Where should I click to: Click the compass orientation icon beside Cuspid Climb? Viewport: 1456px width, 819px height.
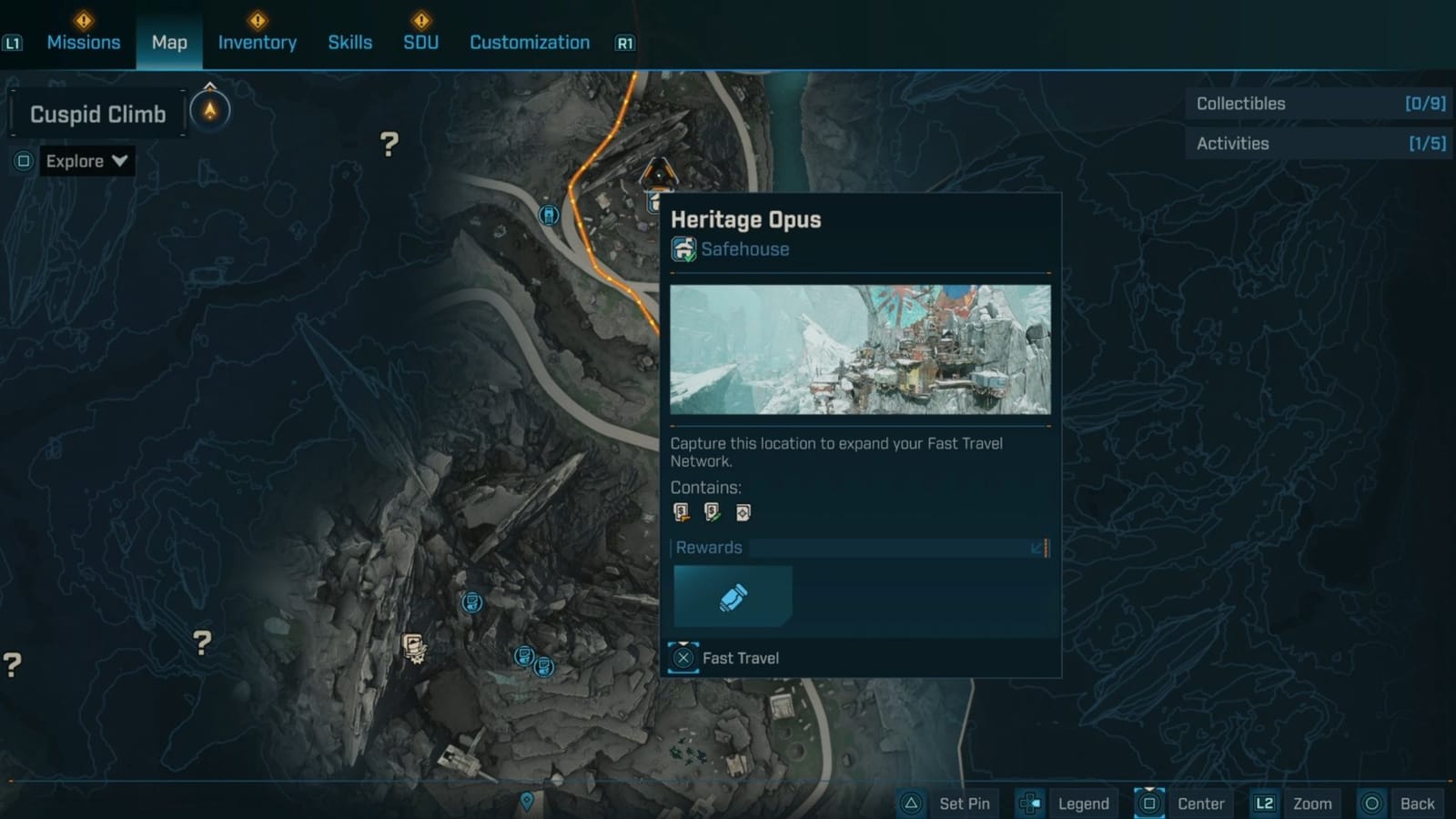pos(210,111)
